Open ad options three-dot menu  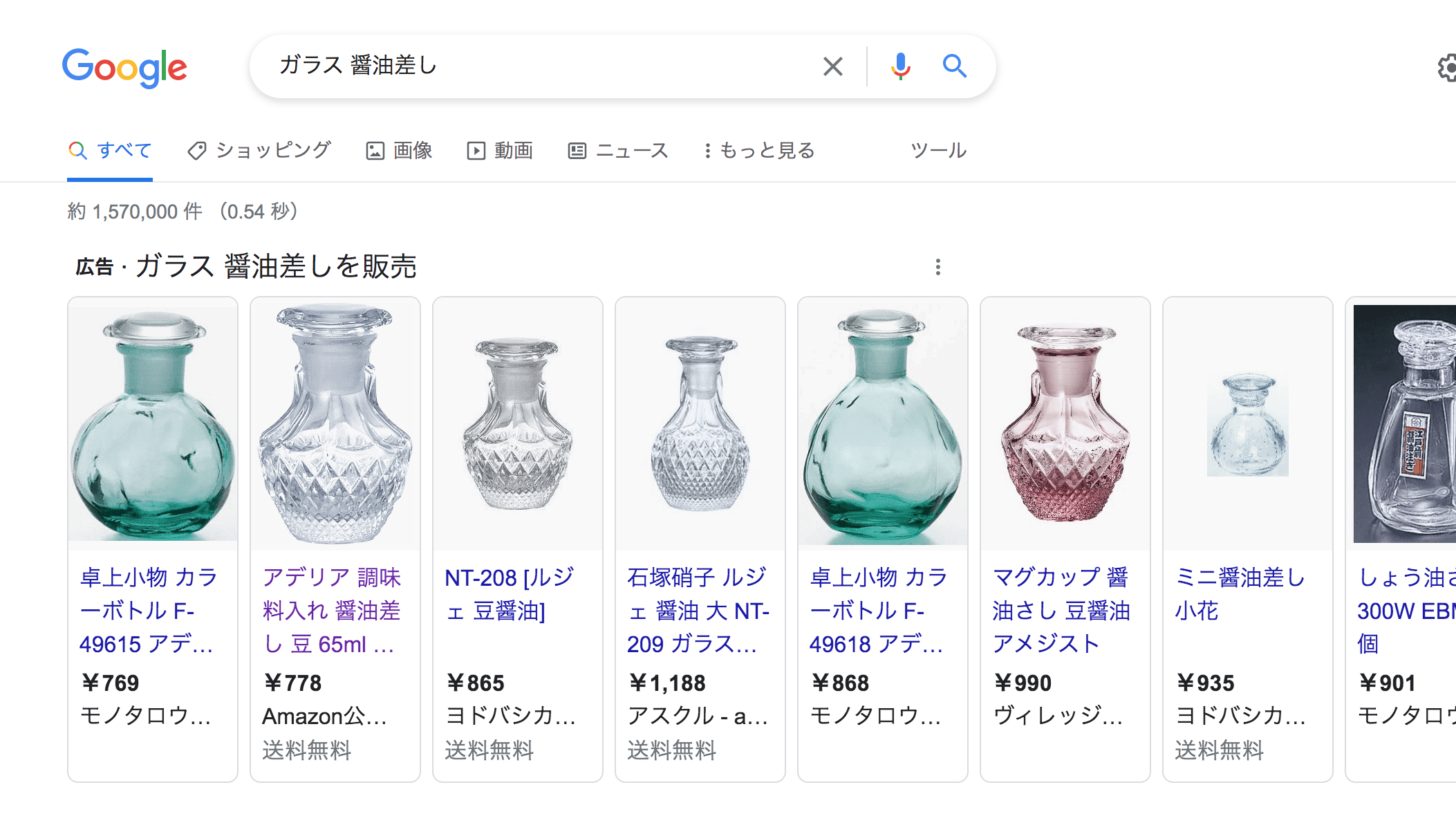[x=937, y=267]
